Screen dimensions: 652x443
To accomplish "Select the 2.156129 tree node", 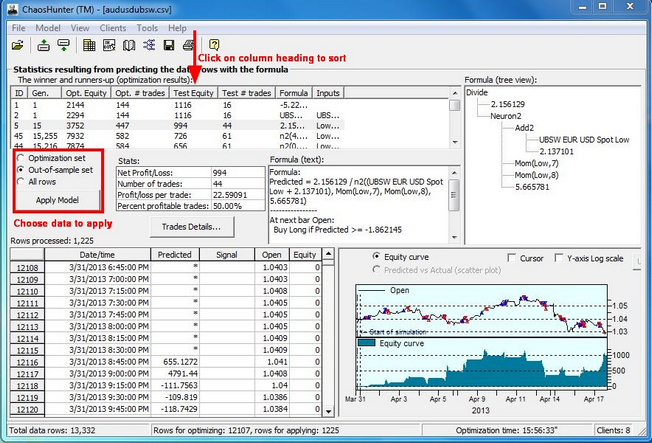I will pos(508,104).
